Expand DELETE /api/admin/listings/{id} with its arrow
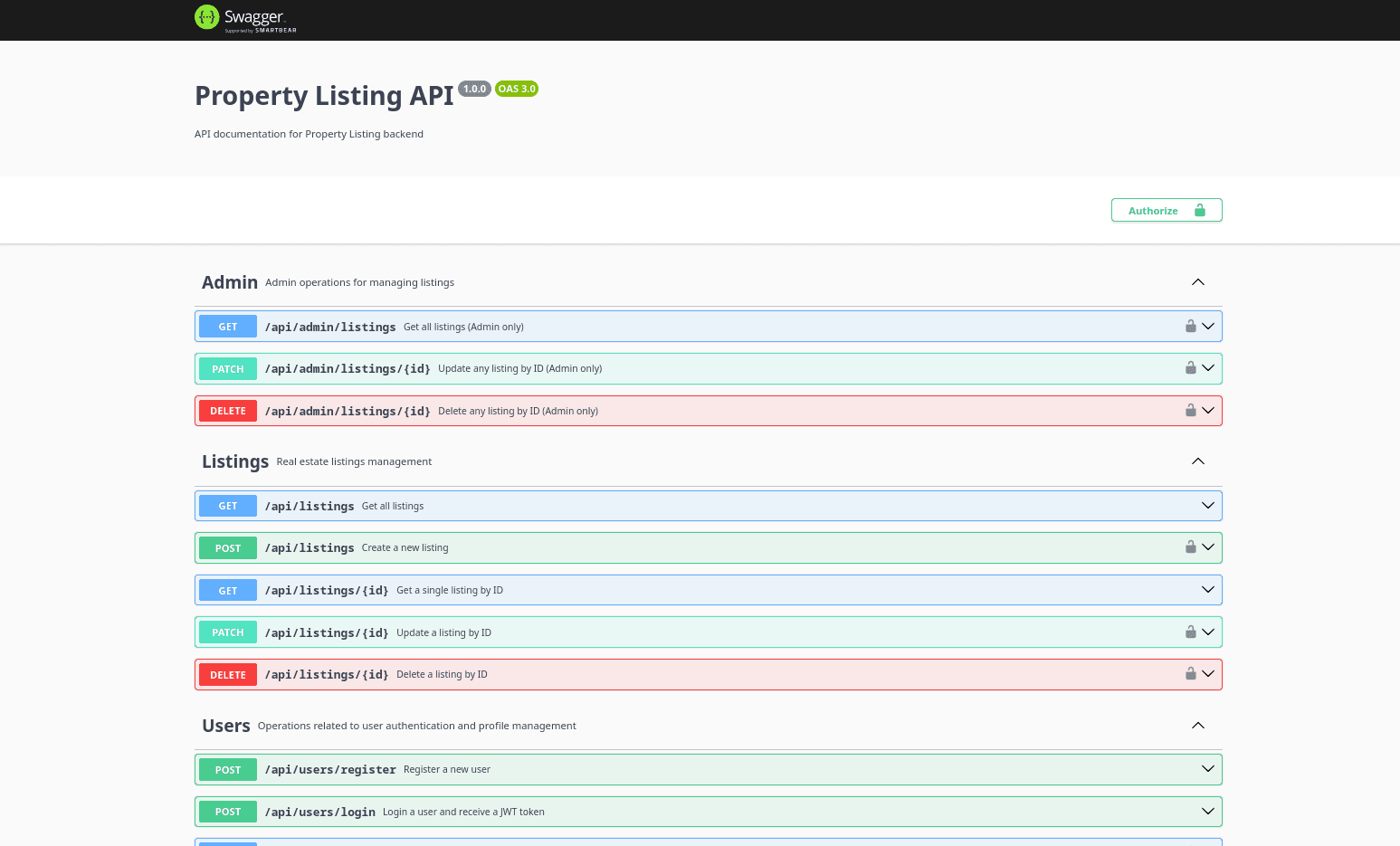1400x846 pixels. point(1208,410)
